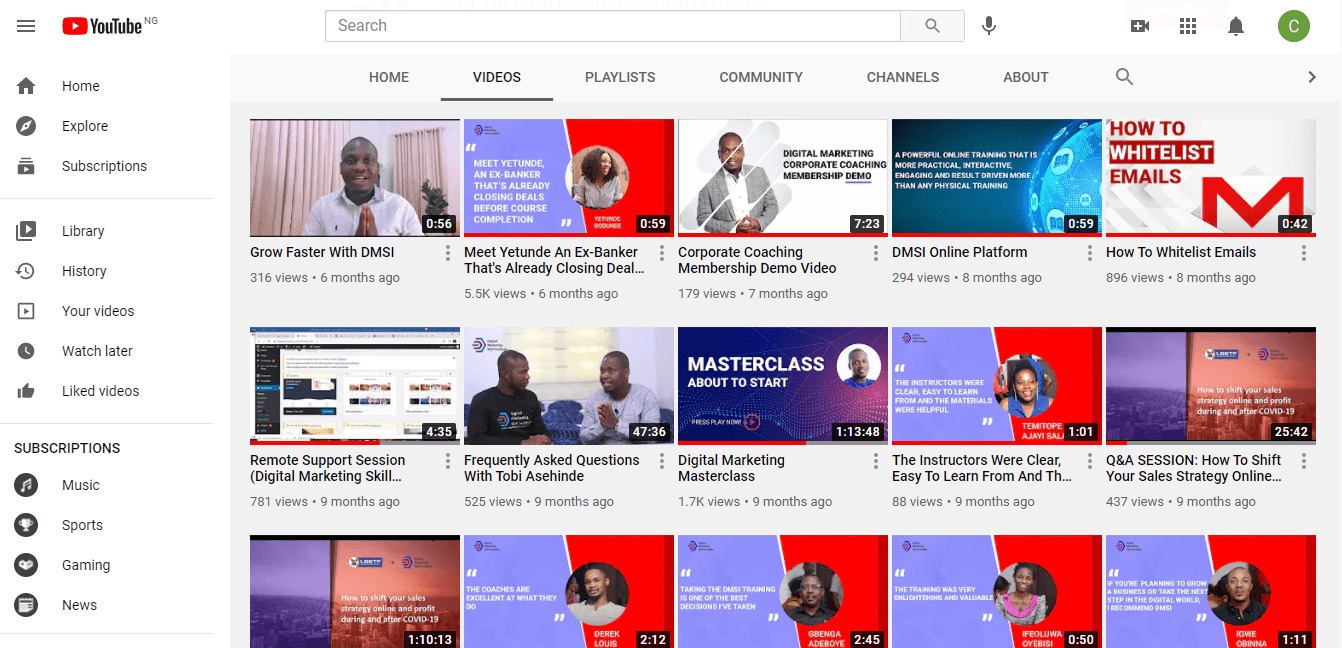Switch to the Playlists tab
This screenshot has width=1342, height=648.
coord(620,77)
